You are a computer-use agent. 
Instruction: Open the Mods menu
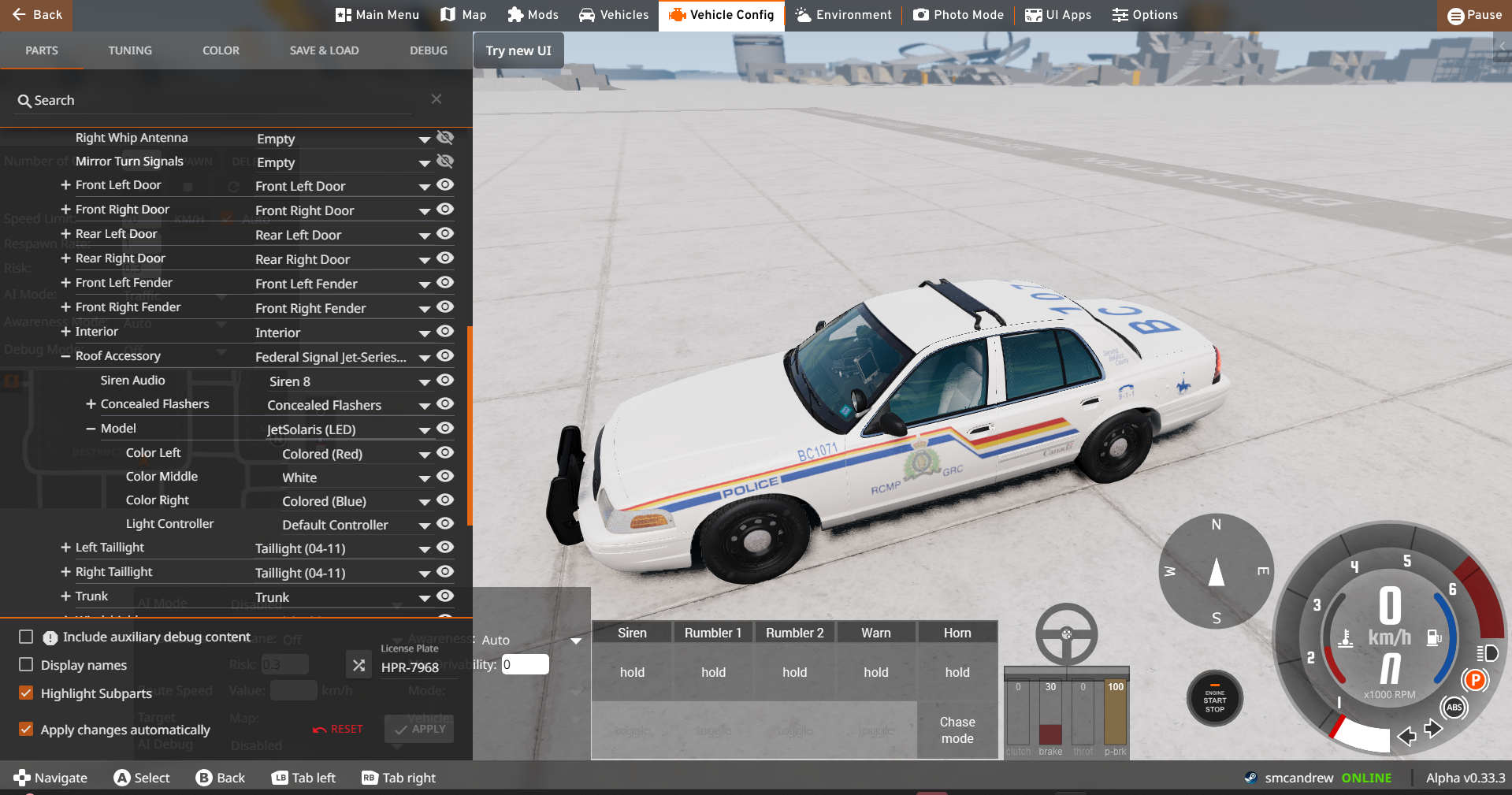pyautogui.click(x=533, y=15)
